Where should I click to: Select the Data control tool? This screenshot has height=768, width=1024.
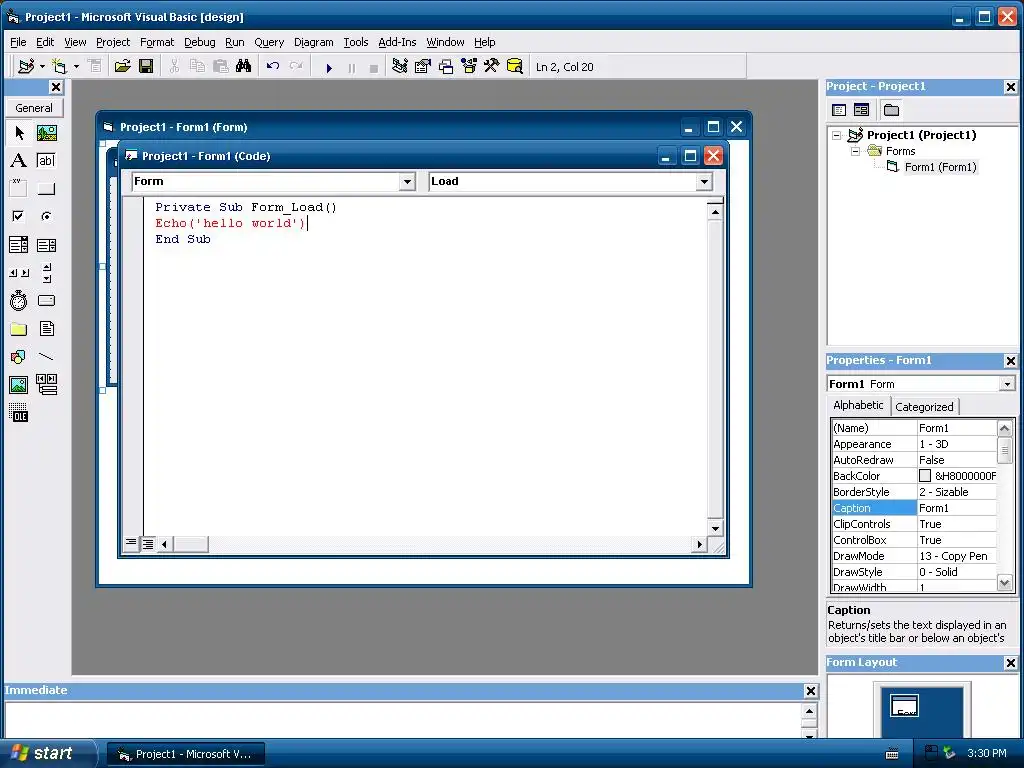46,385
